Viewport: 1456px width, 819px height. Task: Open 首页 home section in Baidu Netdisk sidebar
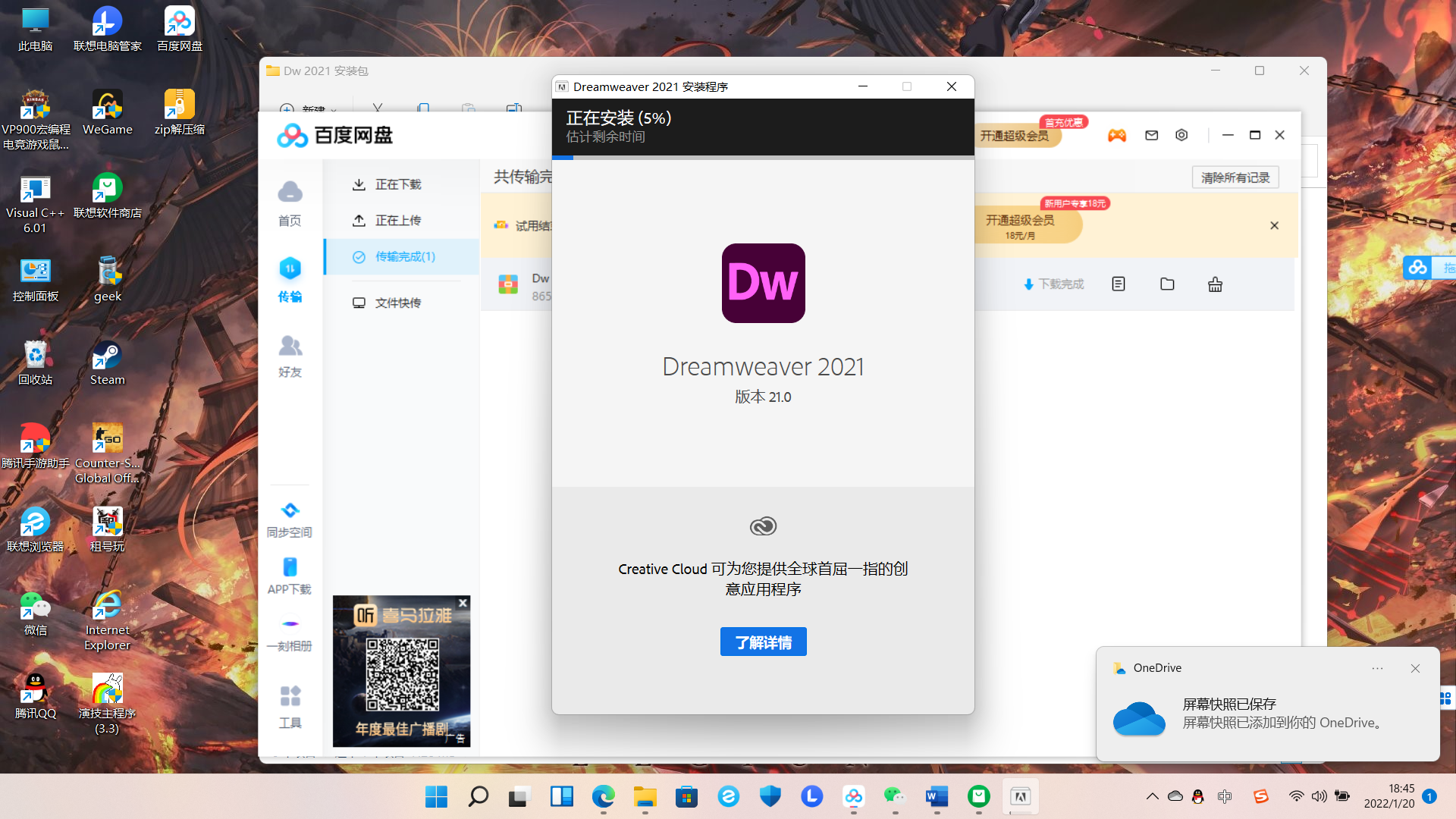point(290,201)
